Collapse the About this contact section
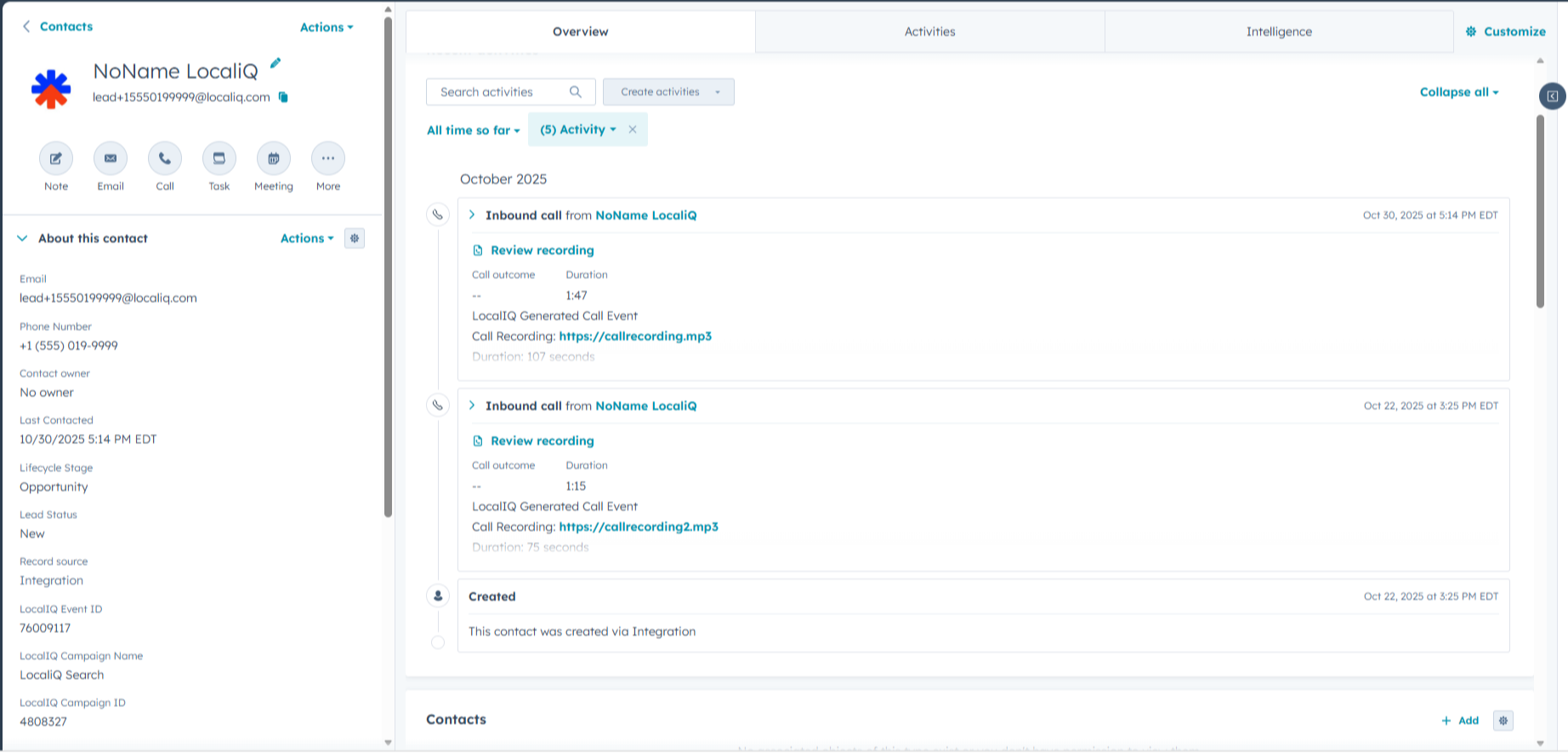This screenshot has width=1568, height=753. [22, 238]
